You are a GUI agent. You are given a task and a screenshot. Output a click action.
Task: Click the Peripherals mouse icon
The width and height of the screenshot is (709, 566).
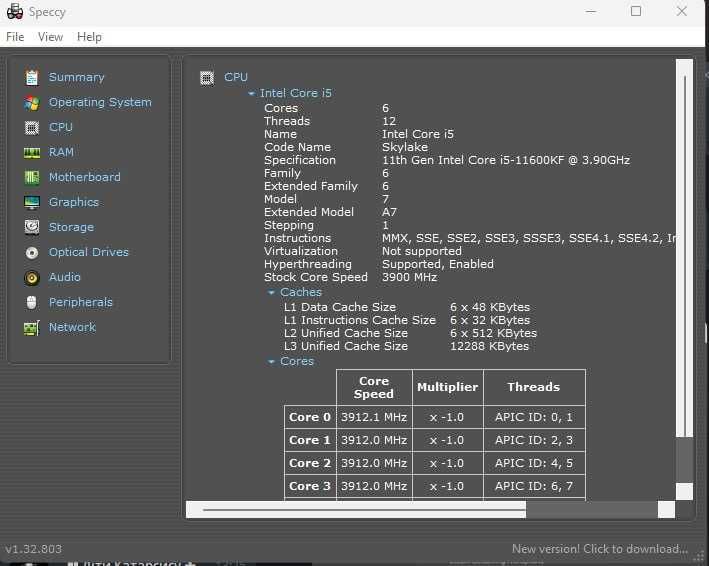click(31, 302)
